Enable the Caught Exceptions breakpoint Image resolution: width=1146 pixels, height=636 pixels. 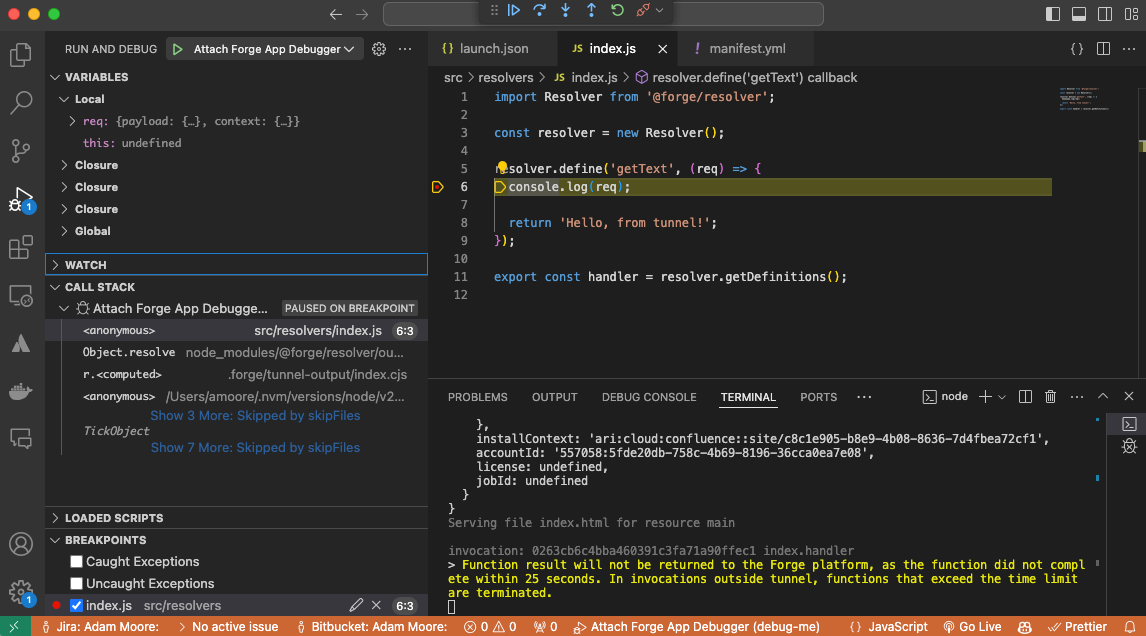point(76,561)
